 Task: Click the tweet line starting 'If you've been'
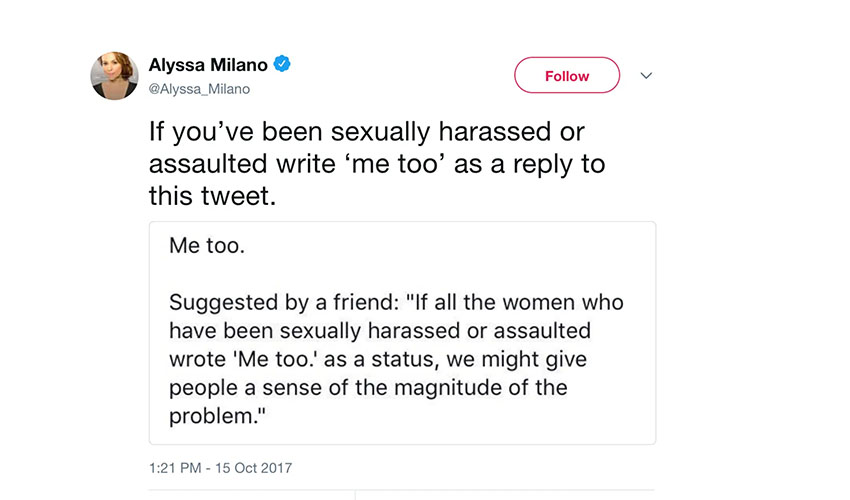pos(367,132)
